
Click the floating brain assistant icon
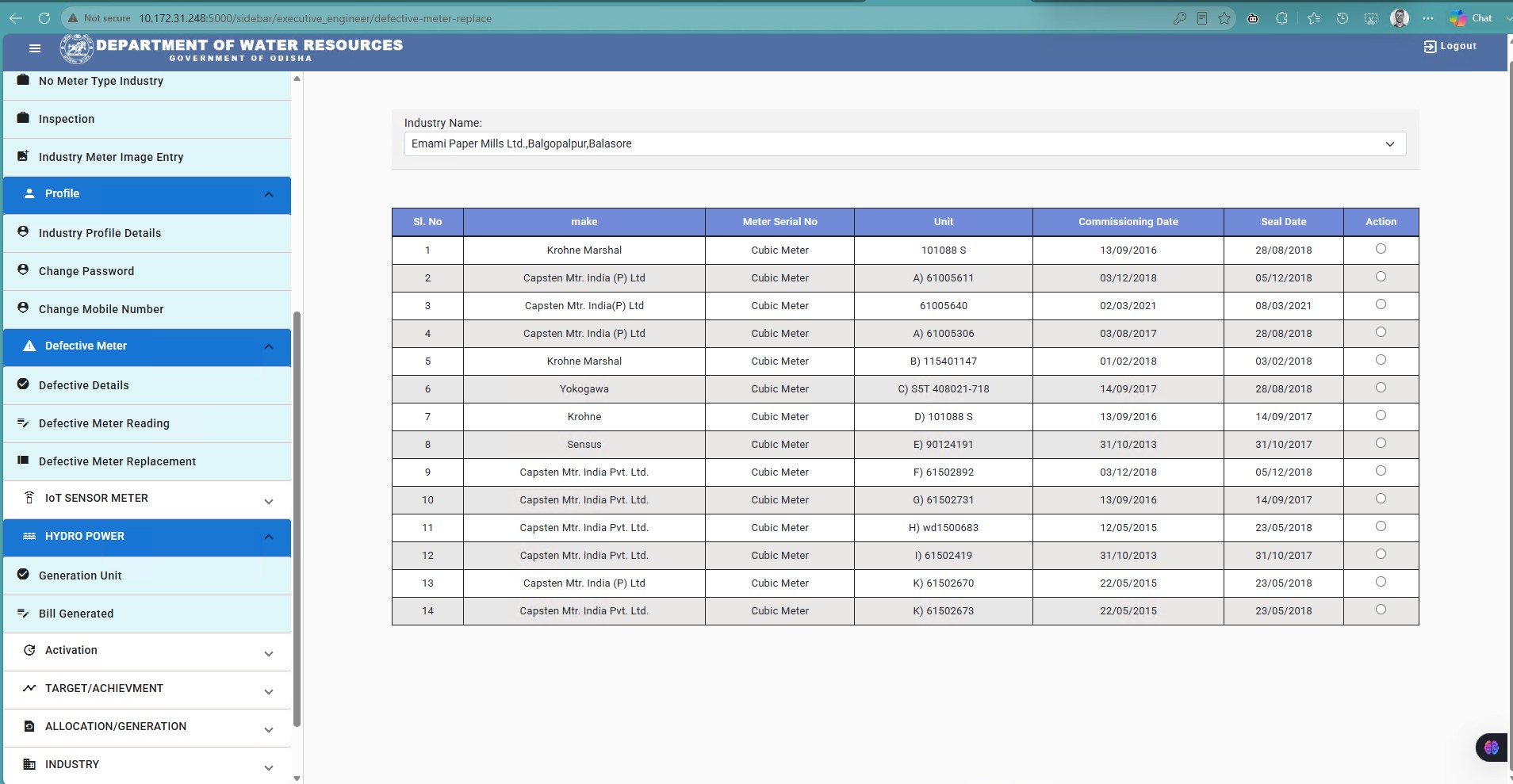(1492, 748)
